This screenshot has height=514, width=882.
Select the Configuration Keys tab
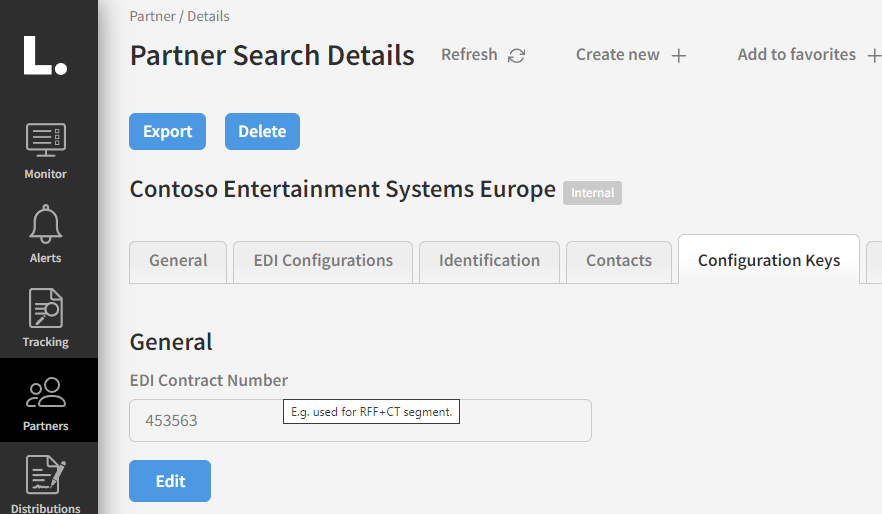click(x=768, y=261)
